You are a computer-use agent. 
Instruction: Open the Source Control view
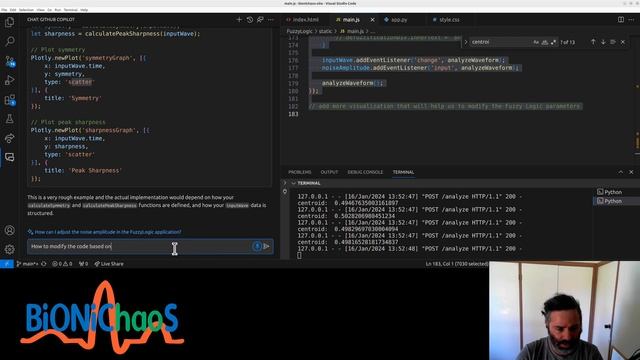(9, 61)
